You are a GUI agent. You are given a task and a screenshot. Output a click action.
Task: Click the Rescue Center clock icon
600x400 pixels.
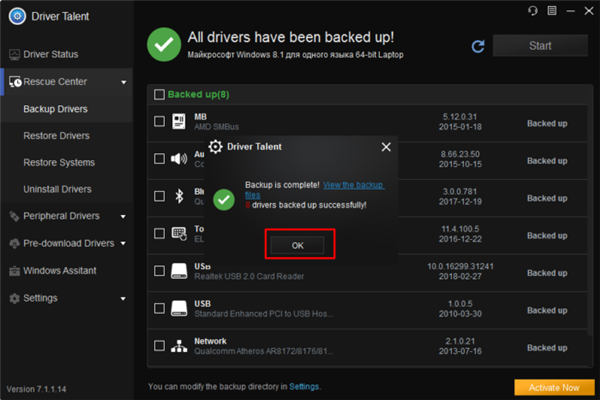click(15, 82)
